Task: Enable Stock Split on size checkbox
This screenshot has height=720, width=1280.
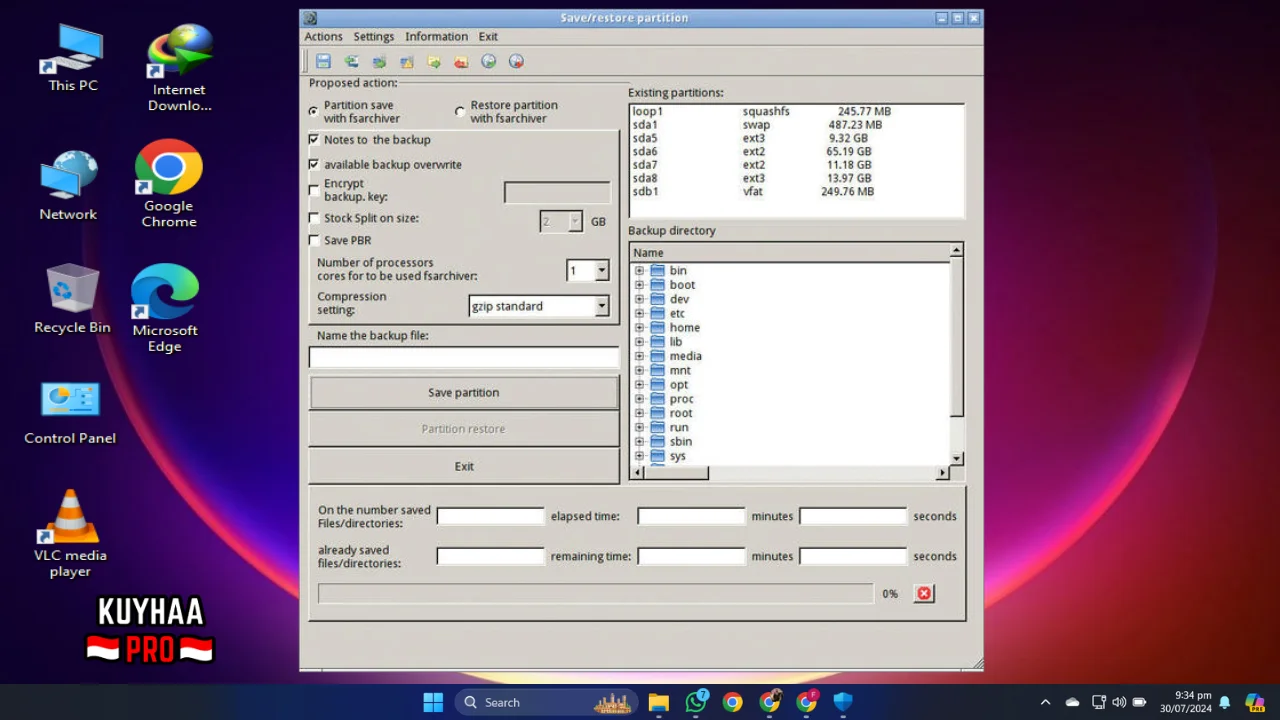Action: click(314, 218)
